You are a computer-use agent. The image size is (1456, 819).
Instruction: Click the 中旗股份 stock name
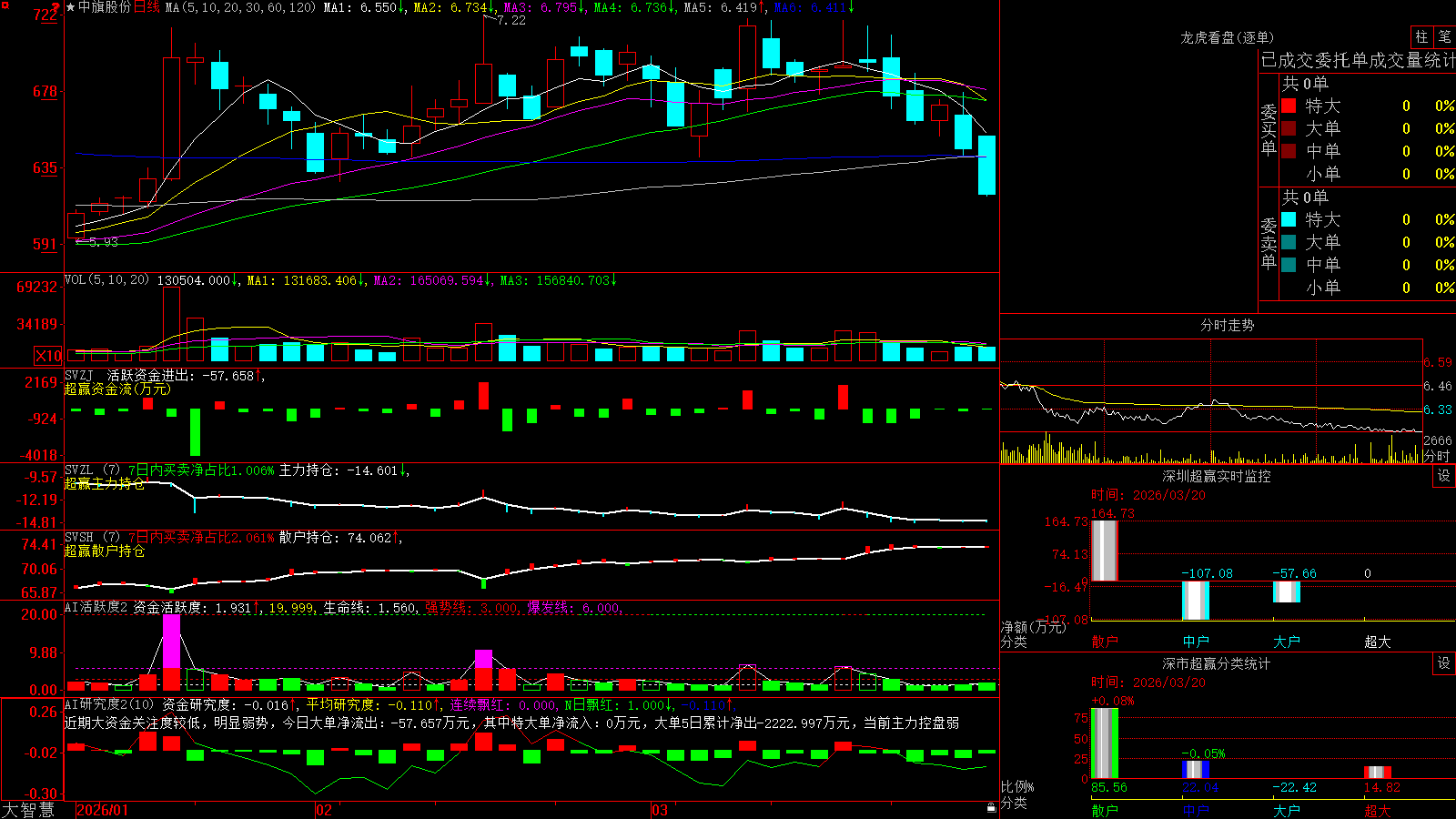click(x=105, y=7)
